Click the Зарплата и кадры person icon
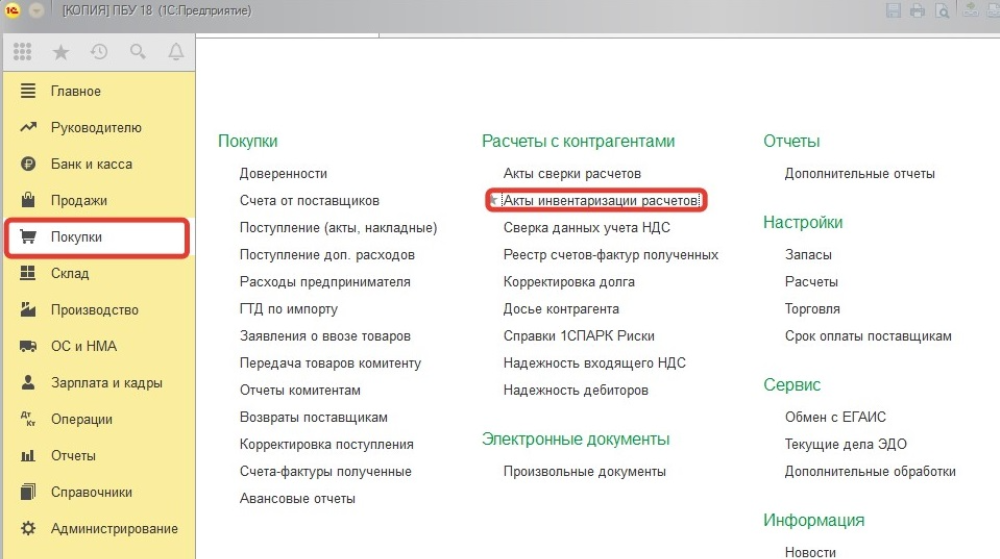Screen dimensions: 1000x559 (28, 382)
